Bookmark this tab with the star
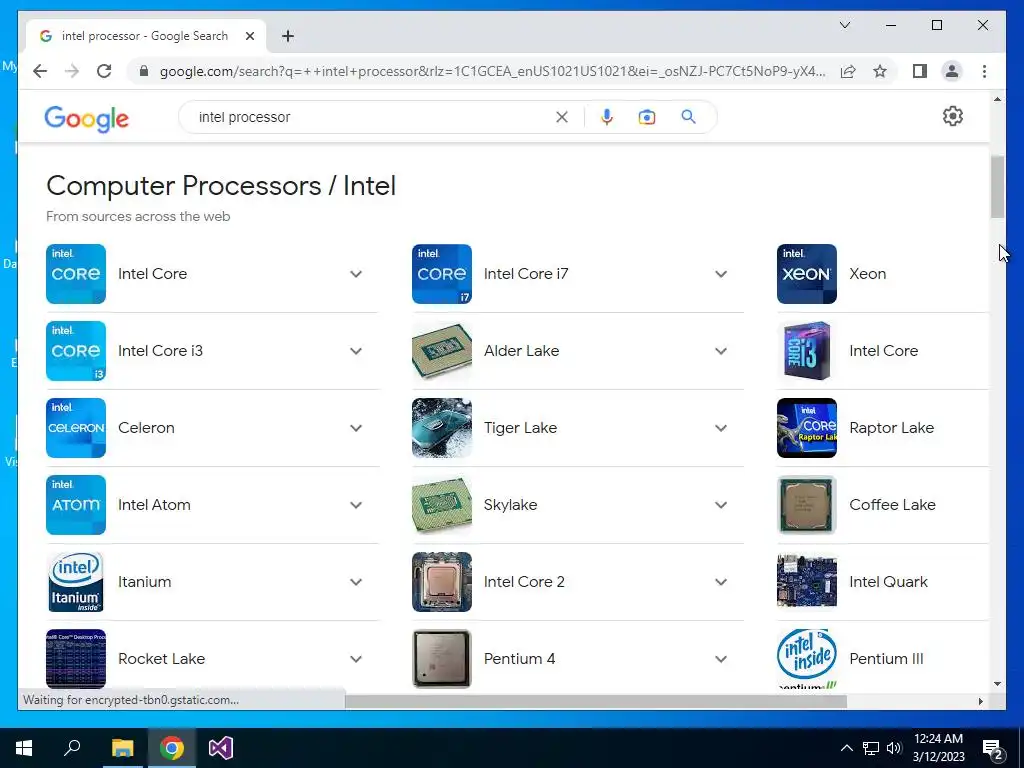Image resolution: width=1024 pixels, height=768 pixels. pos(880,71)
